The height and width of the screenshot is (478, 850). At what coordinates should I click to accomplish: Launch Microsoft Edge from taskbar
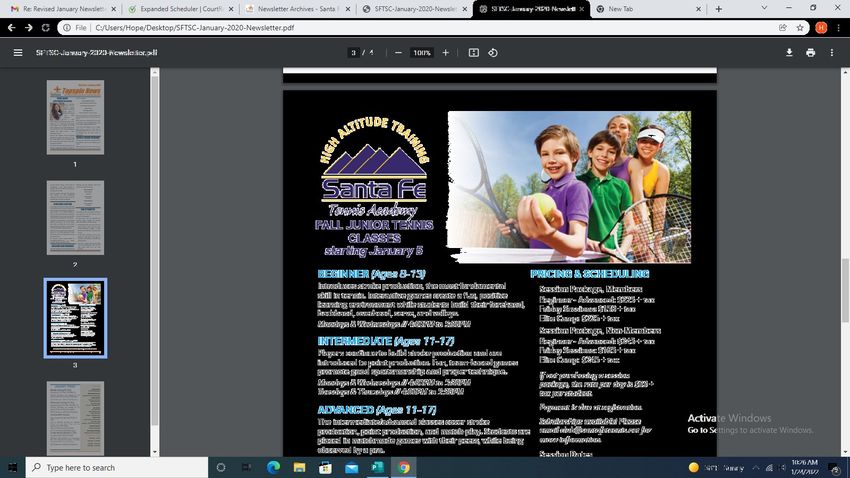pyautogui.click(x=273, y=467)
